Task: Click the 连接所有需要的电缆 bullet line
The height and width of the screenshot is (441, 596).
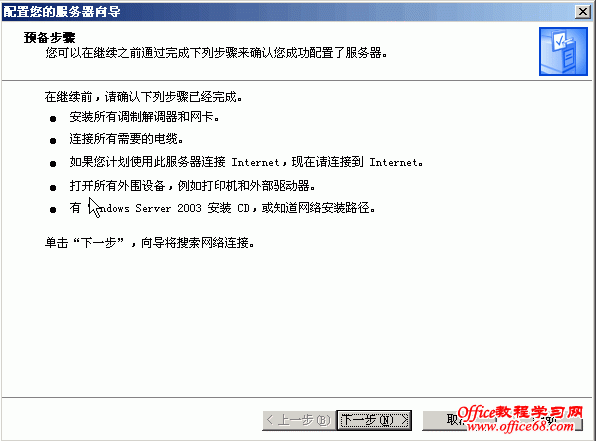Action: pos(126,139)
